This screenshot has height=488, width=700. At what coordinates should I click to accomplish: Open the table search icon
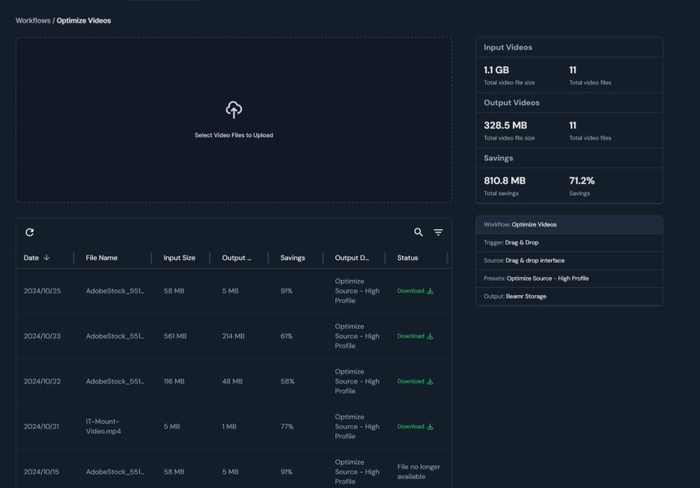click(418, 232)
